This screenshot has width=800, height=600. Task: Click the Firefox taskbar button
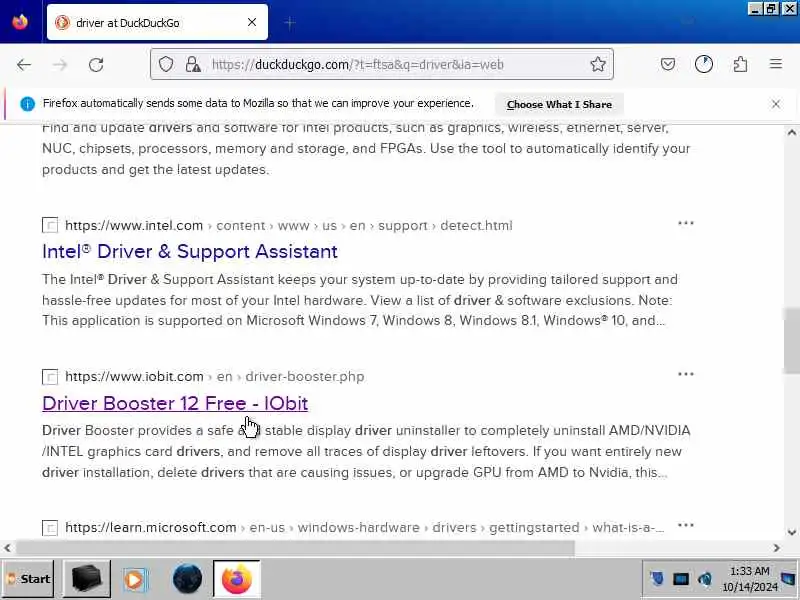point(236,579)
